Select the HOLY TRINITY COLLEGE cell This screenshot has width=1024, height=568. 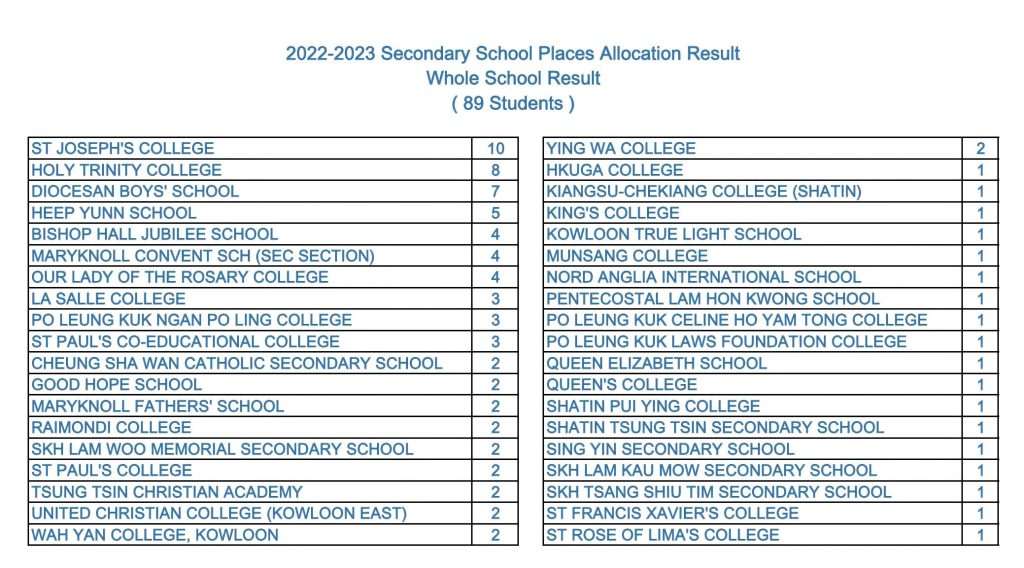point(127,170)
